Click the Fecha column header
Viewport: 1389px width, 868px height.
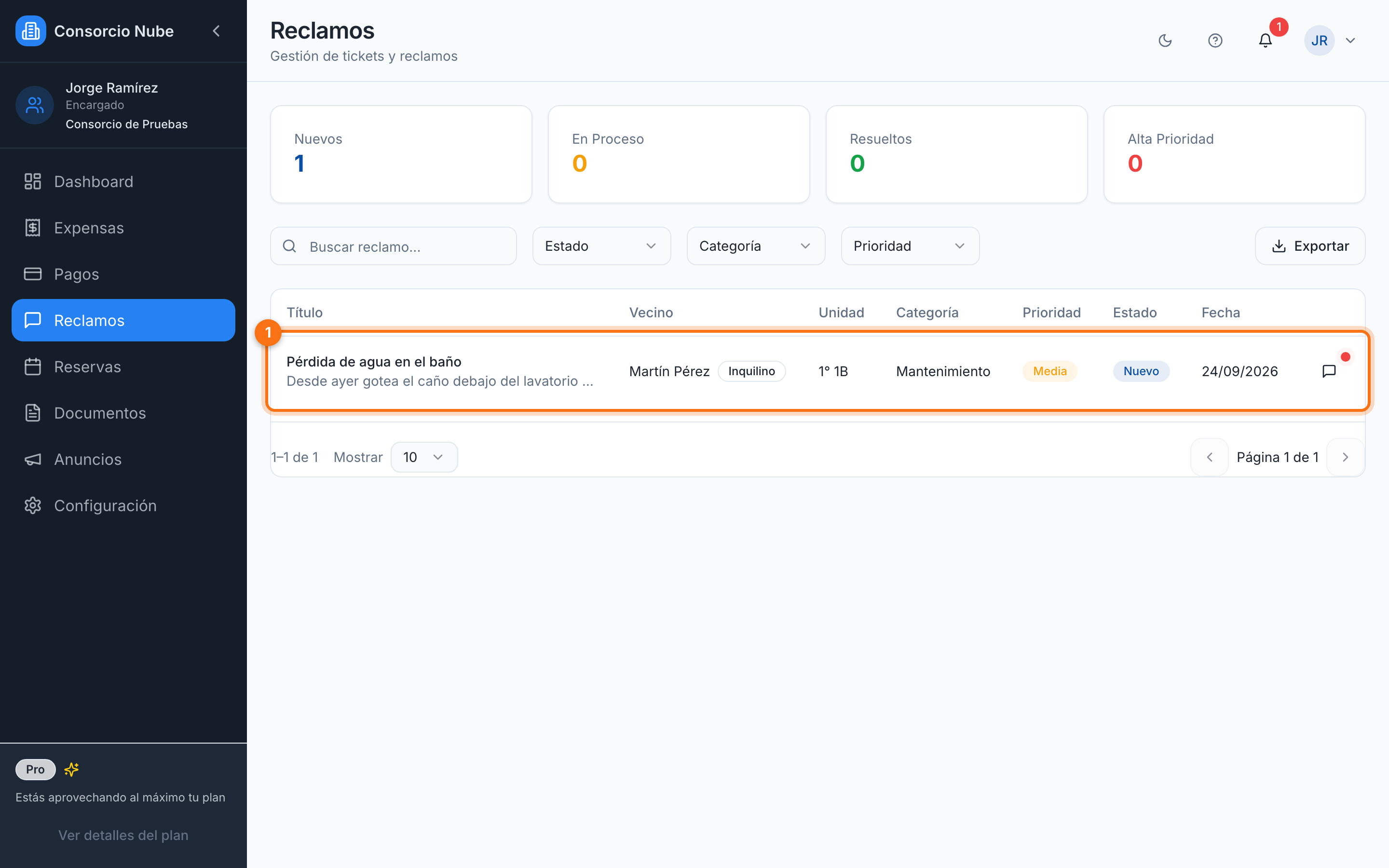[x=1221, y=312]
